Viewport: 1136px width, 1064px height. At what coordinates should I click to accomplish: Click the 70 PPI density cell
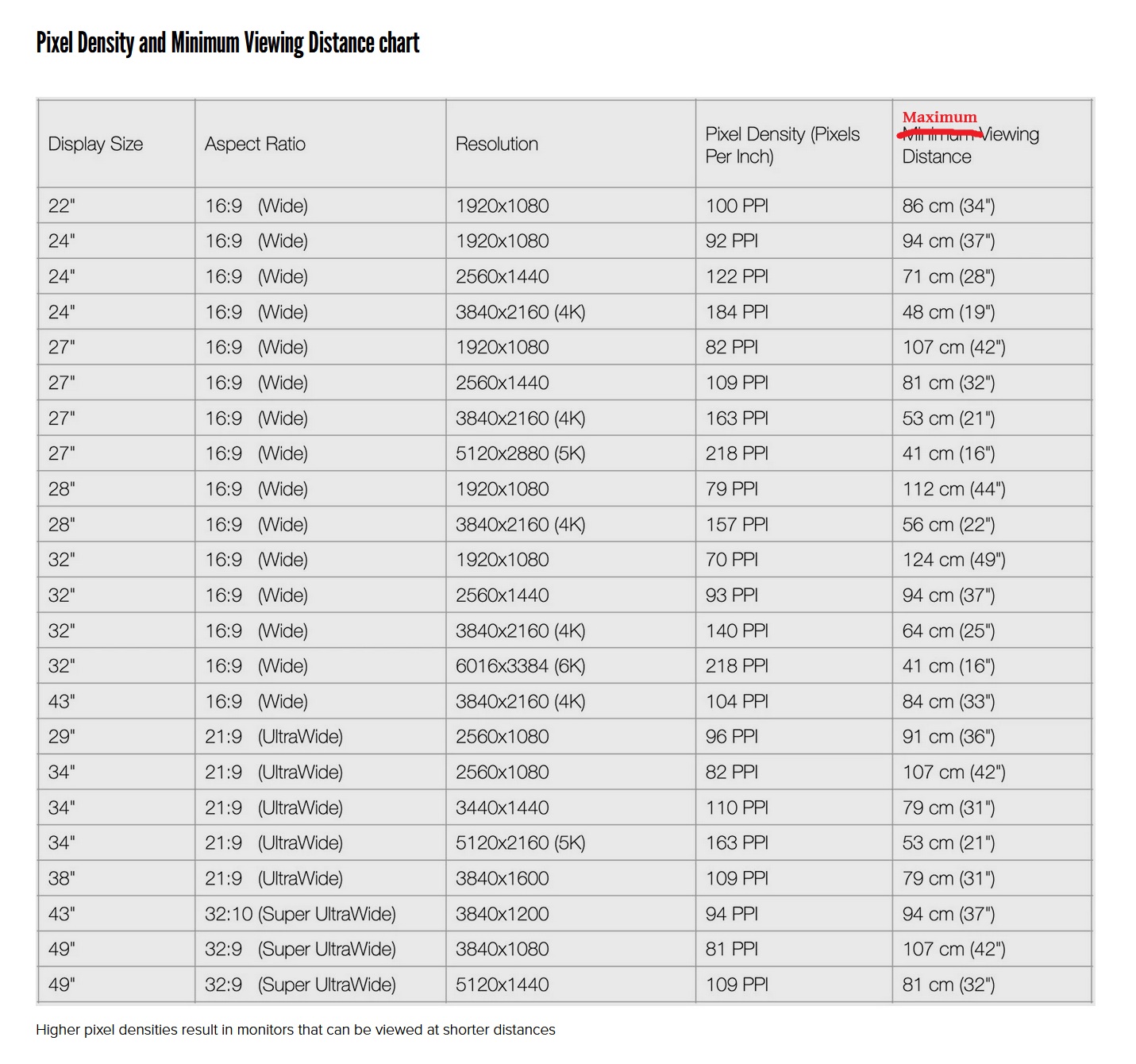pyautogui.click(x=794, y=560)
